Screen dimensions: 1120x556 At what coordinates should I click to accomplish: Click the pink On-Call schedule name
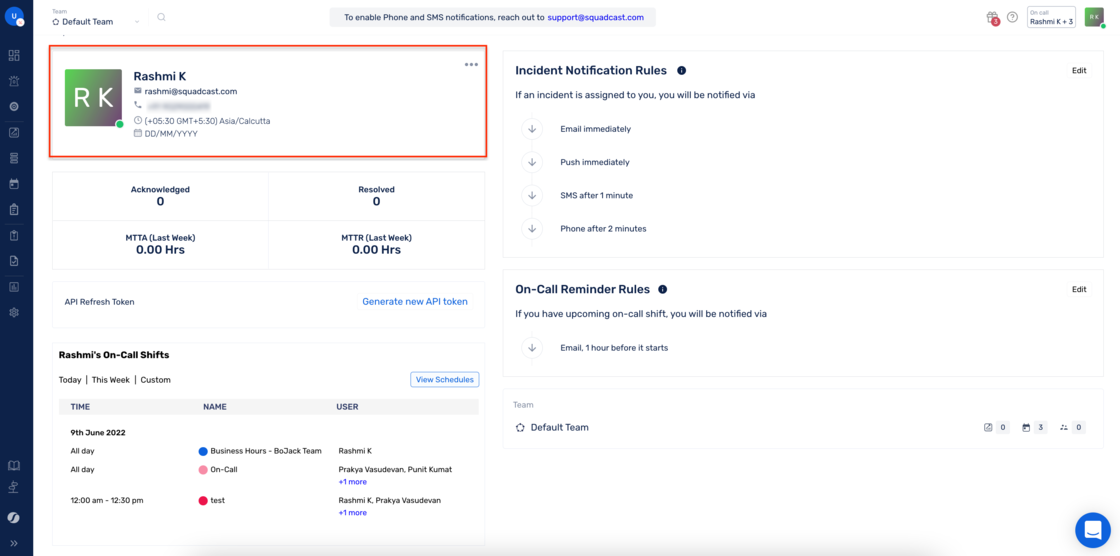[x=224, y=470]
